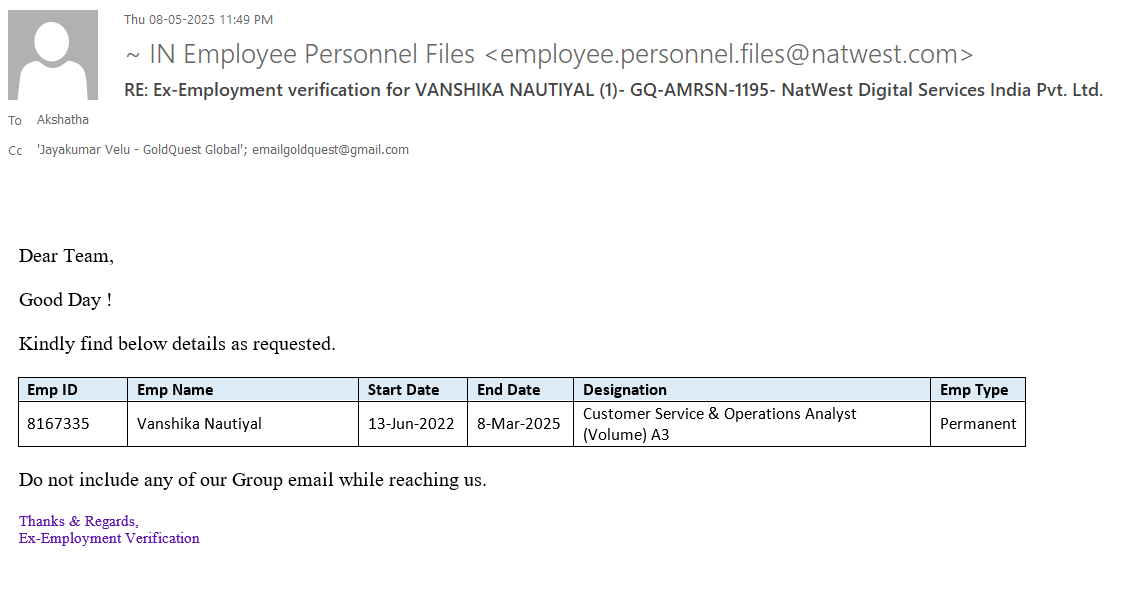This screenshot has width=1130, height=603.
Task: Click the employee ID value 8167335
Action: click(x=58, y=424)
